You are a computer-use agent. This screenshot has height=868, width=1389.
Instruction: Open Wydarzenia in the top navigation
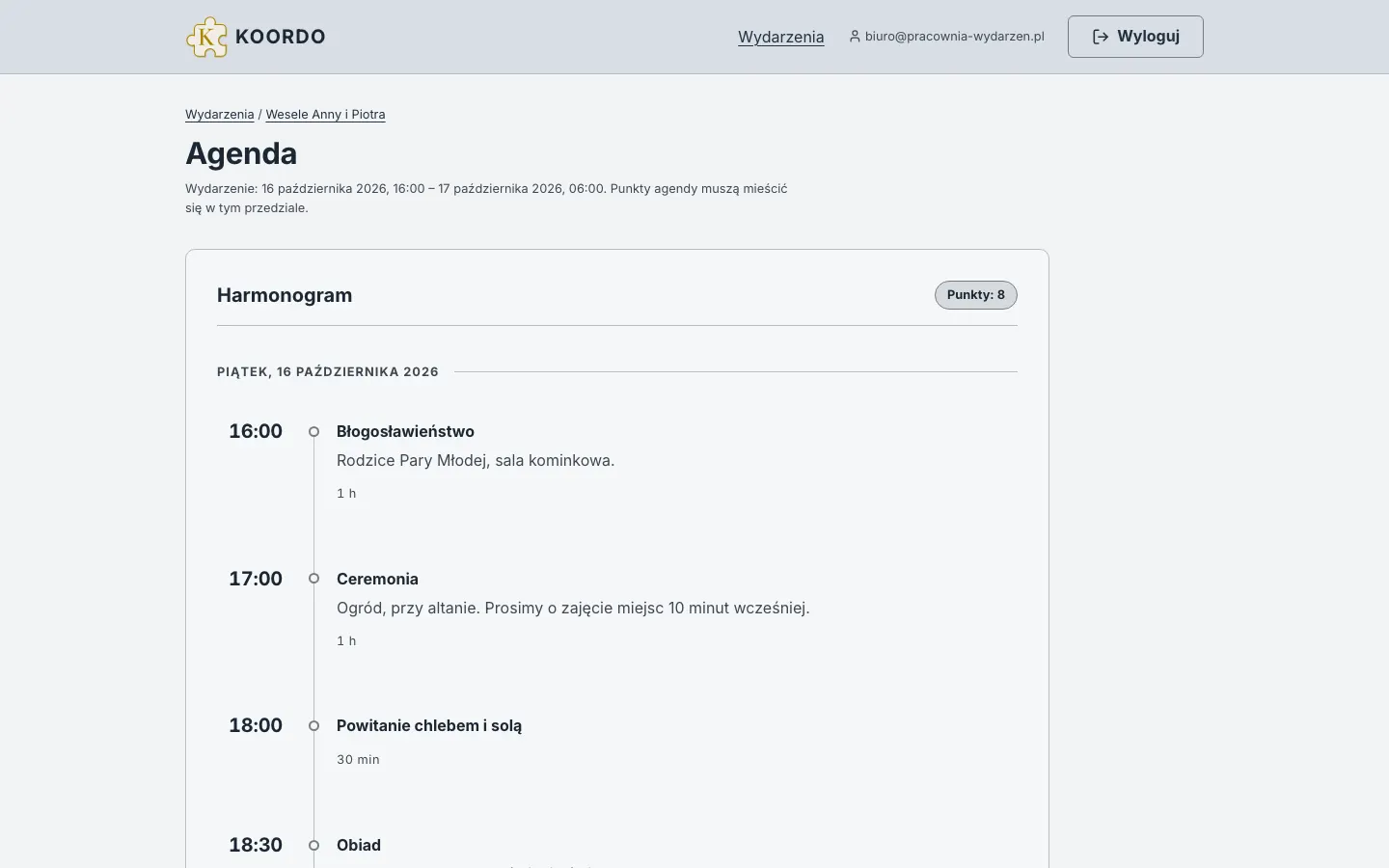781,37
